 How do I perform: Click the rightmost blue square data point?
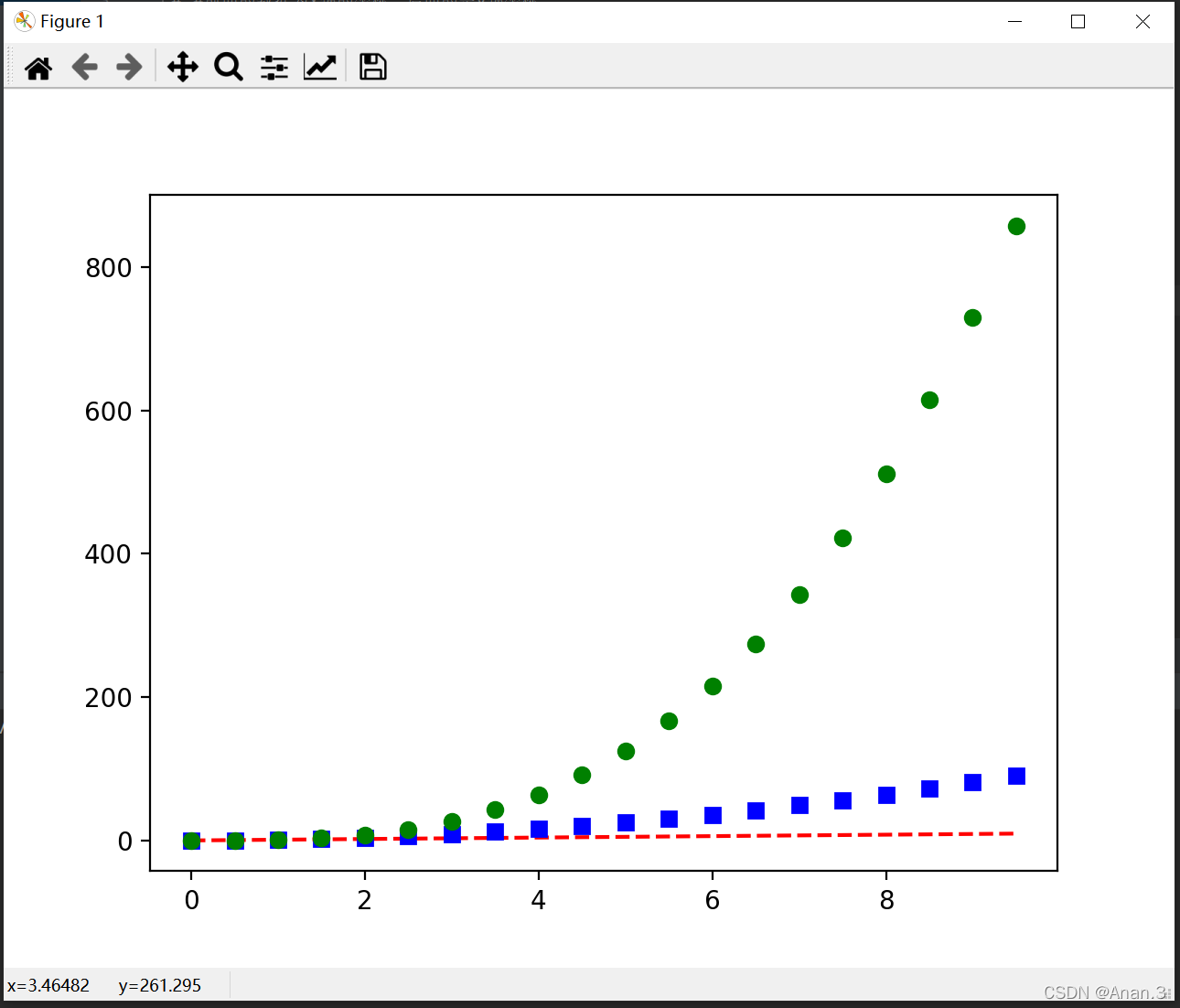tap(1016, 776)
